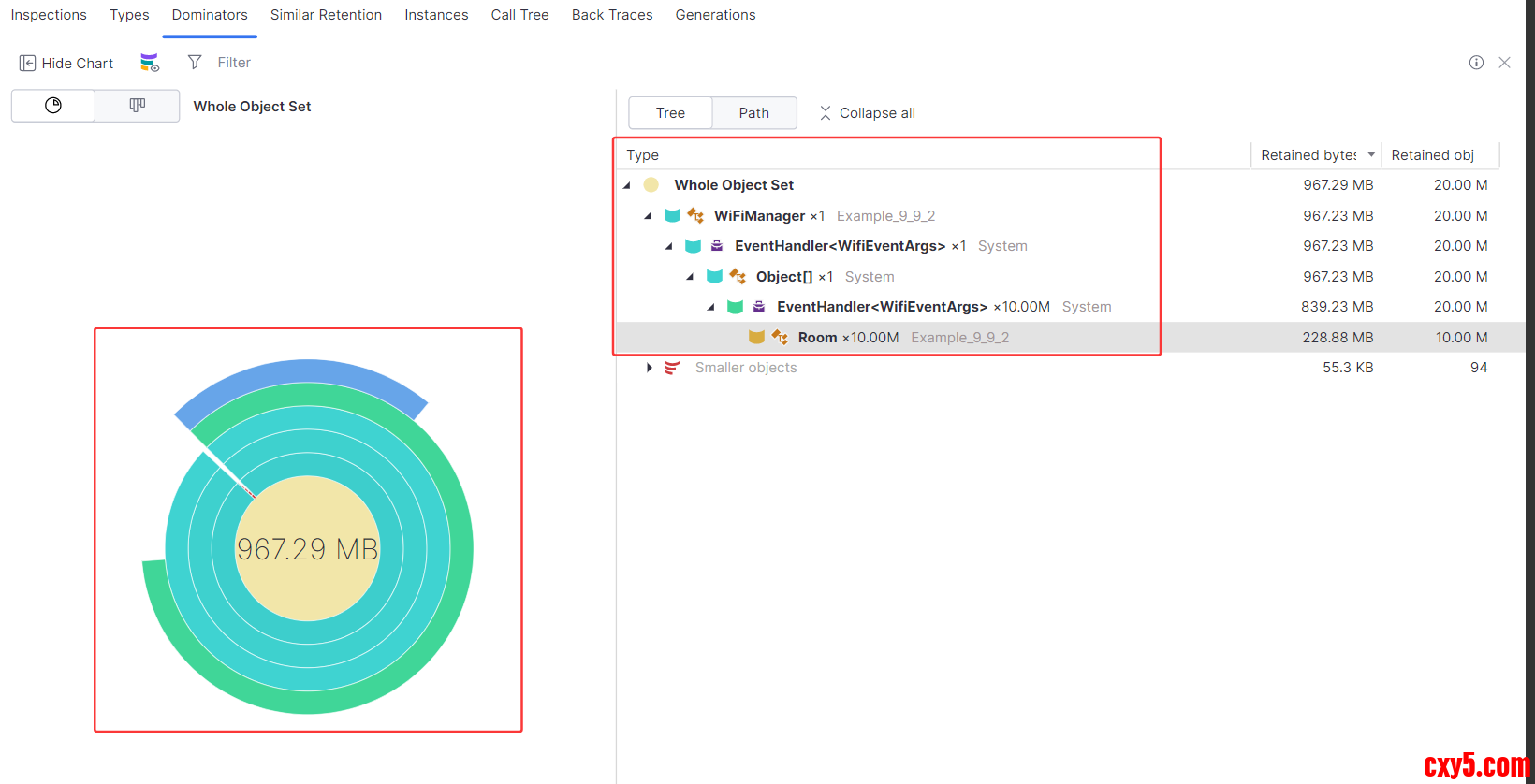
Task: Click the Collapse all icon
Action: point(825,113)
